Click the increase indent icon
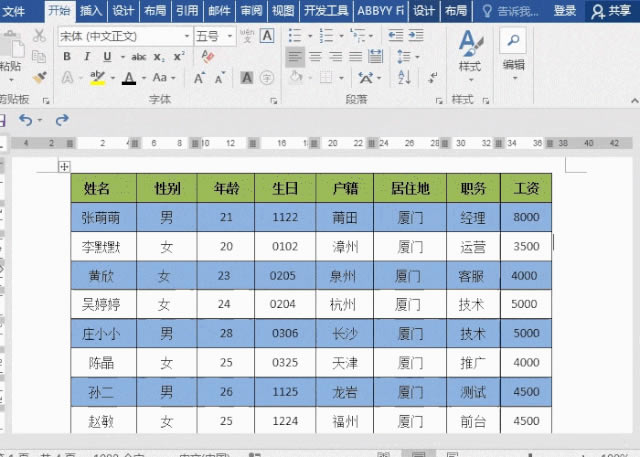This screenshot has width=640, height=457. (x=416, y=36)
